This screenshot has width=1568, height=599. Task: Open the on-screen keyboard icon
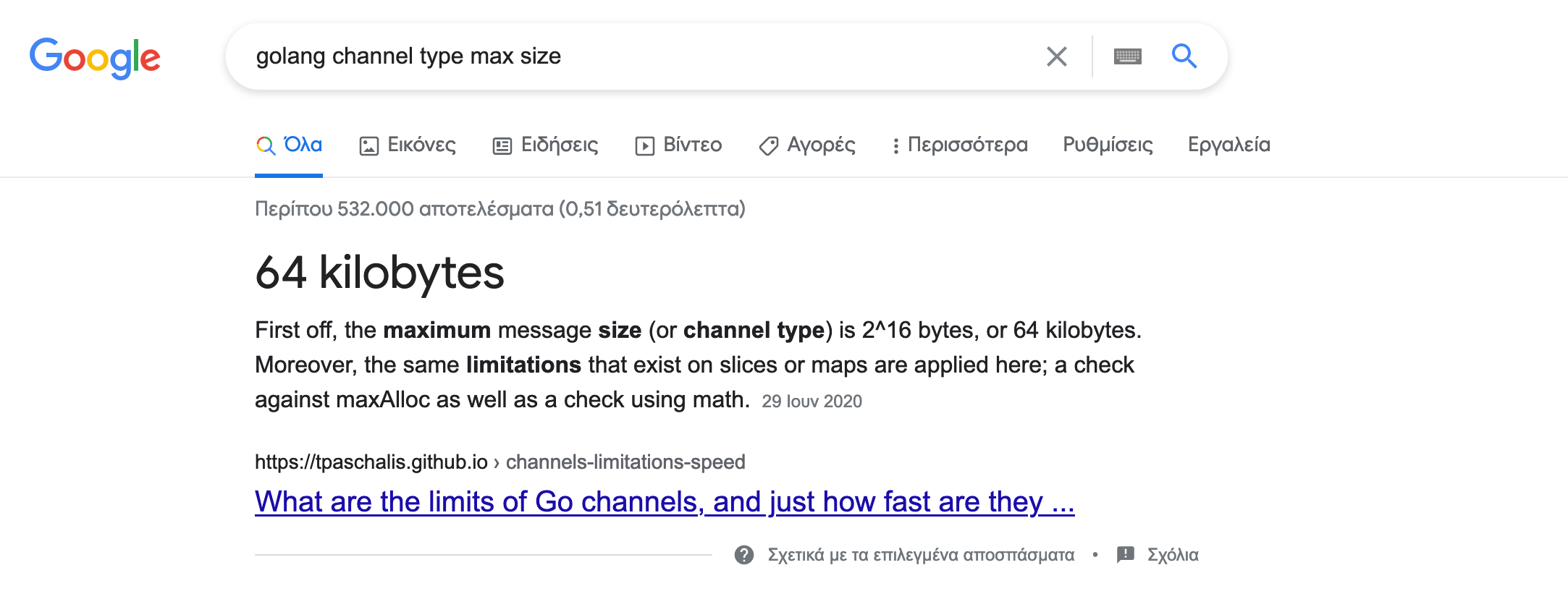(x=1128, y=56)
